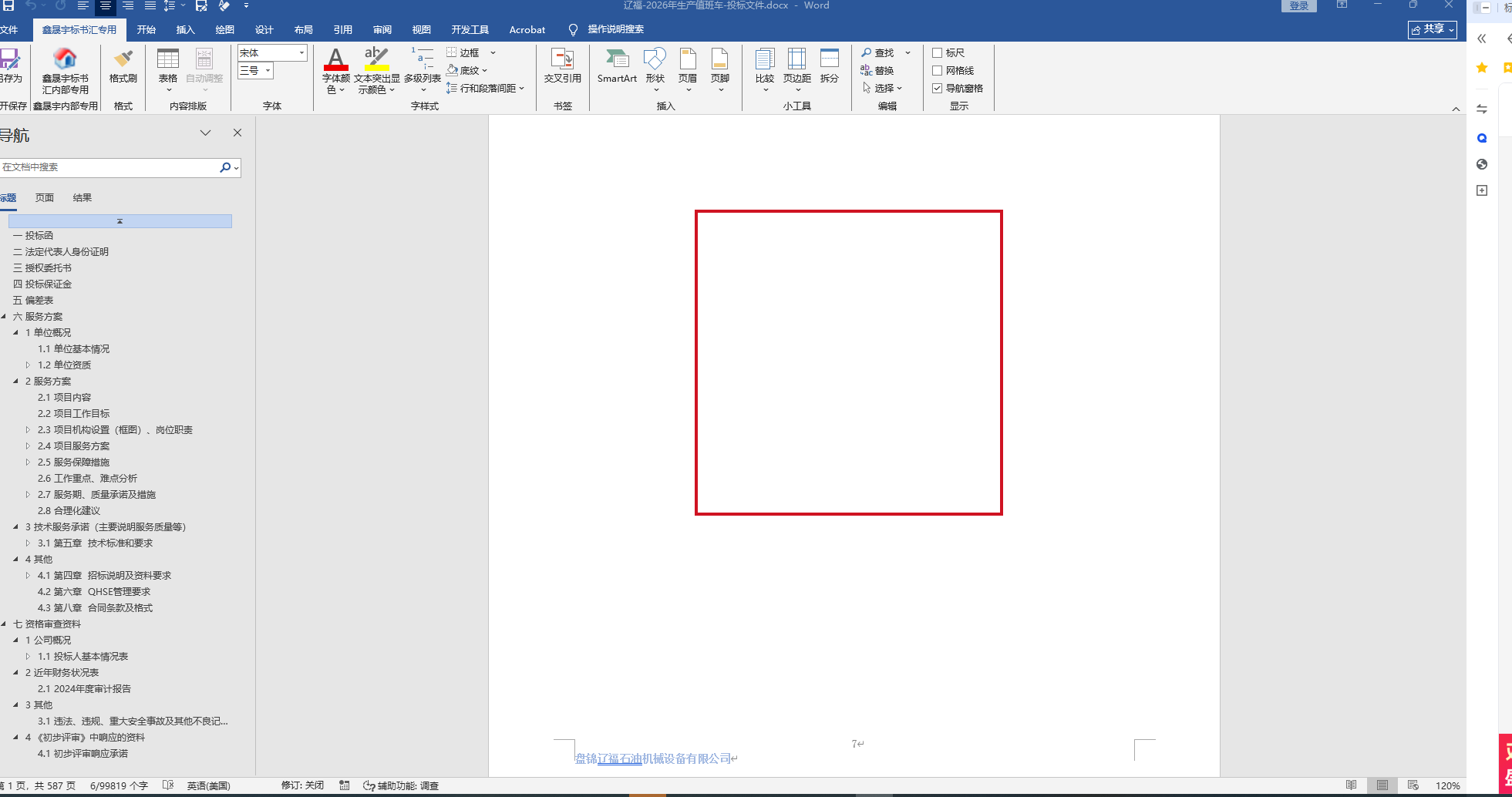Switch to Web Layout view in the status bar
1512x797 pixels.
point(1413,785)
